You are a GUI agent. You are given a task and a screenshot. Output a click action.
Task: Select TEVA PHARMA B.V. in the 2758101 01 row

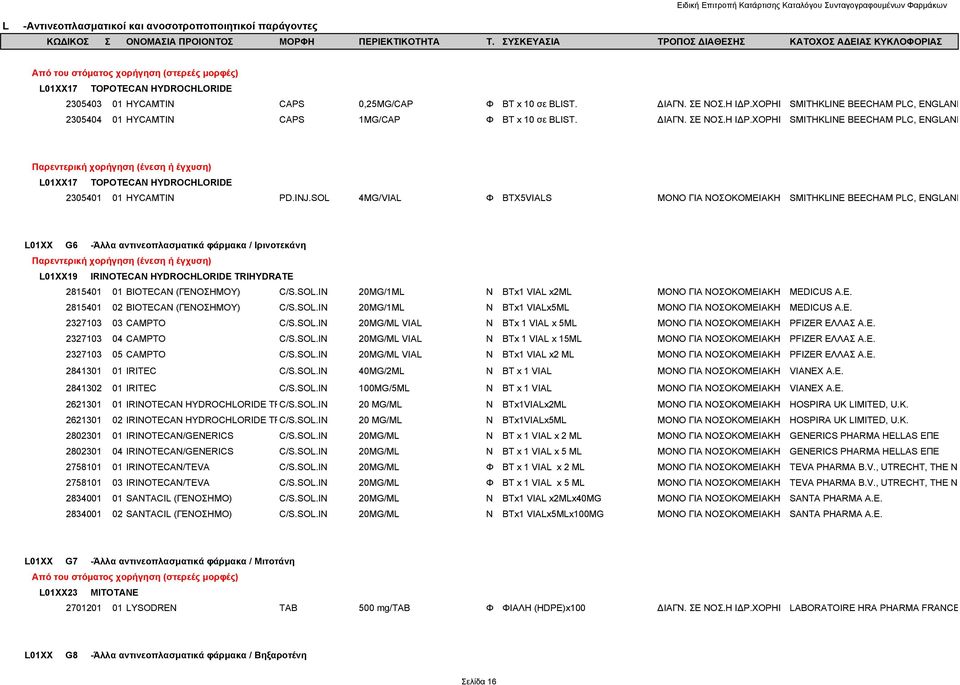point(874,467)
